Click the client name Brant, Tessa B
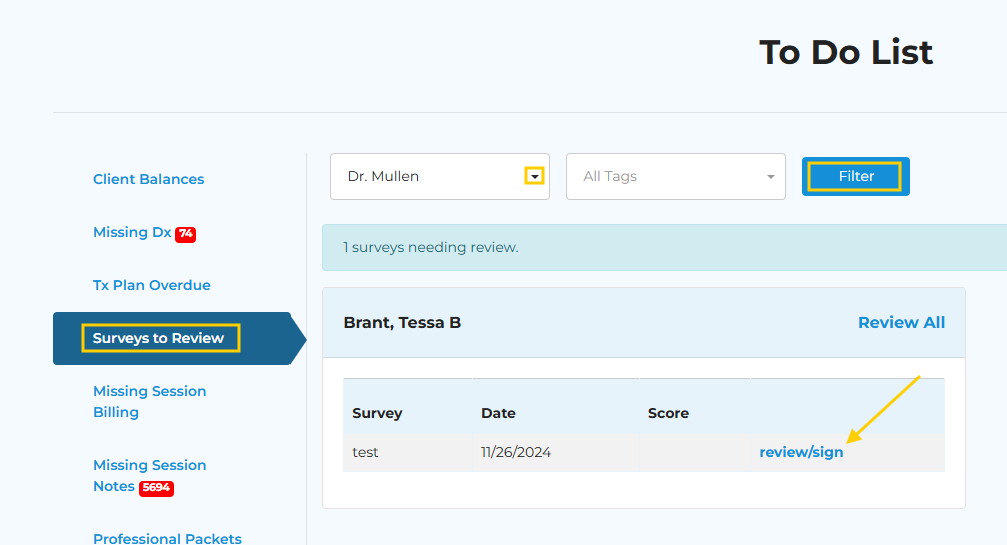 (402, 322)
